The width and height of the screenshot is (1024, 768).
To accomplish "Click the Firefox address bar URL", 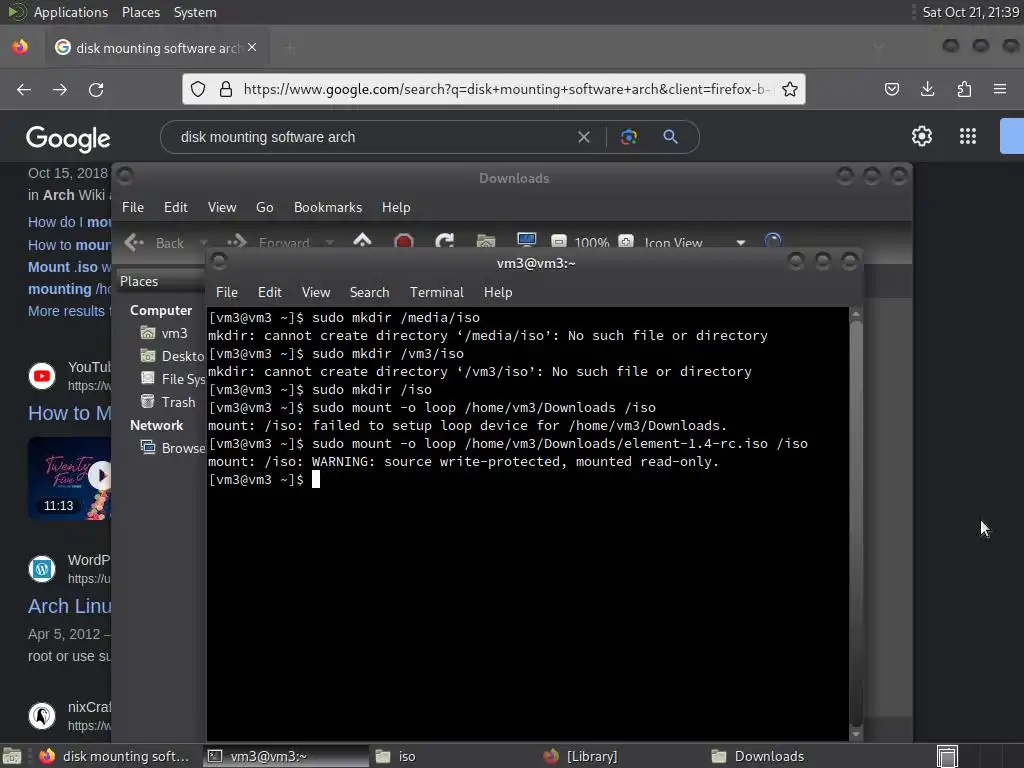I will point(506,89).
